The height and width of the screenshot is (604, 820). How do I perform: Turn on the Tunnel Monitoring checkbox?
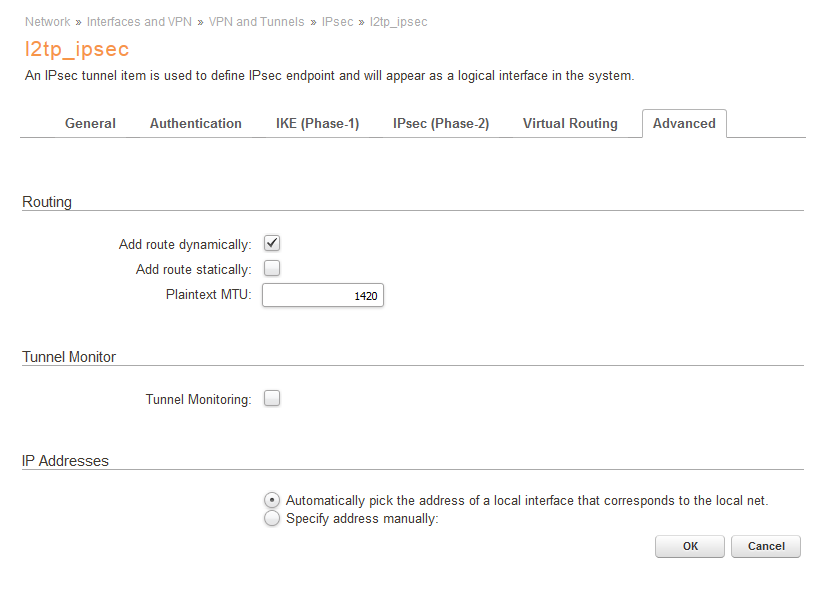[272, 398]
